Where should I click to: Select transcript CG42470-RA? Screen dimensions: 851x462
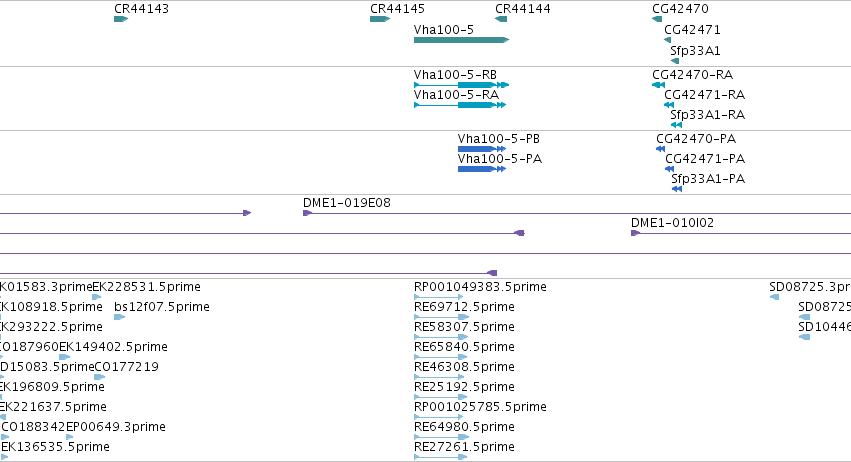[658, 85]
